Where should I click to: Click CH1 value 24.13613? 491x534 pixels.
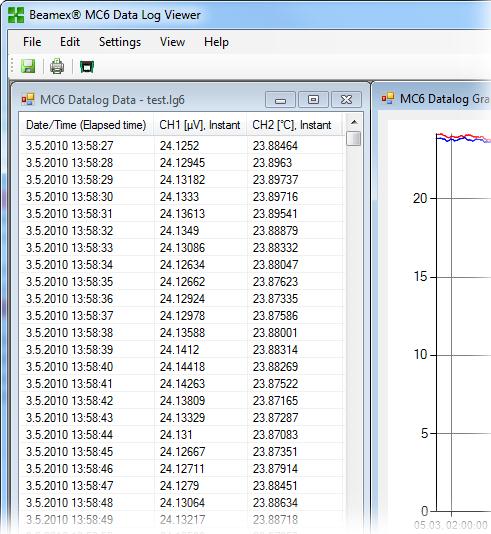pos(183,214)
